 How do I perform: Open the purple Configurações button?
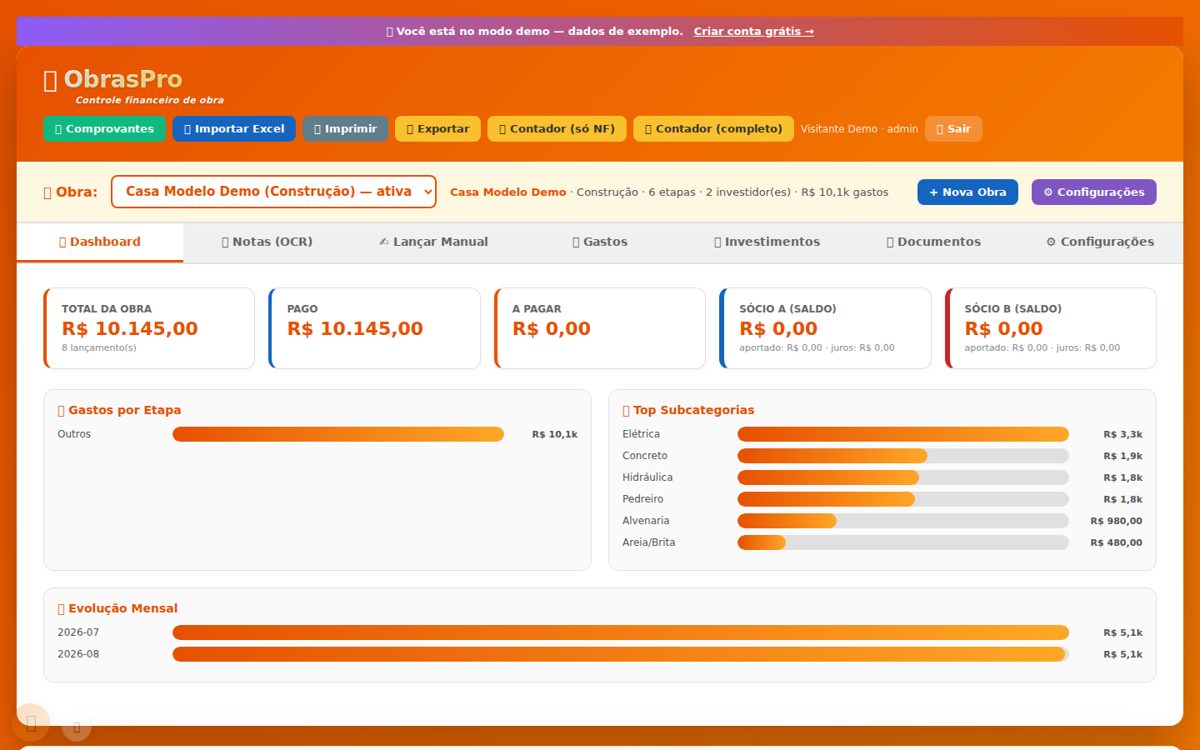(x=1094, y=192)
